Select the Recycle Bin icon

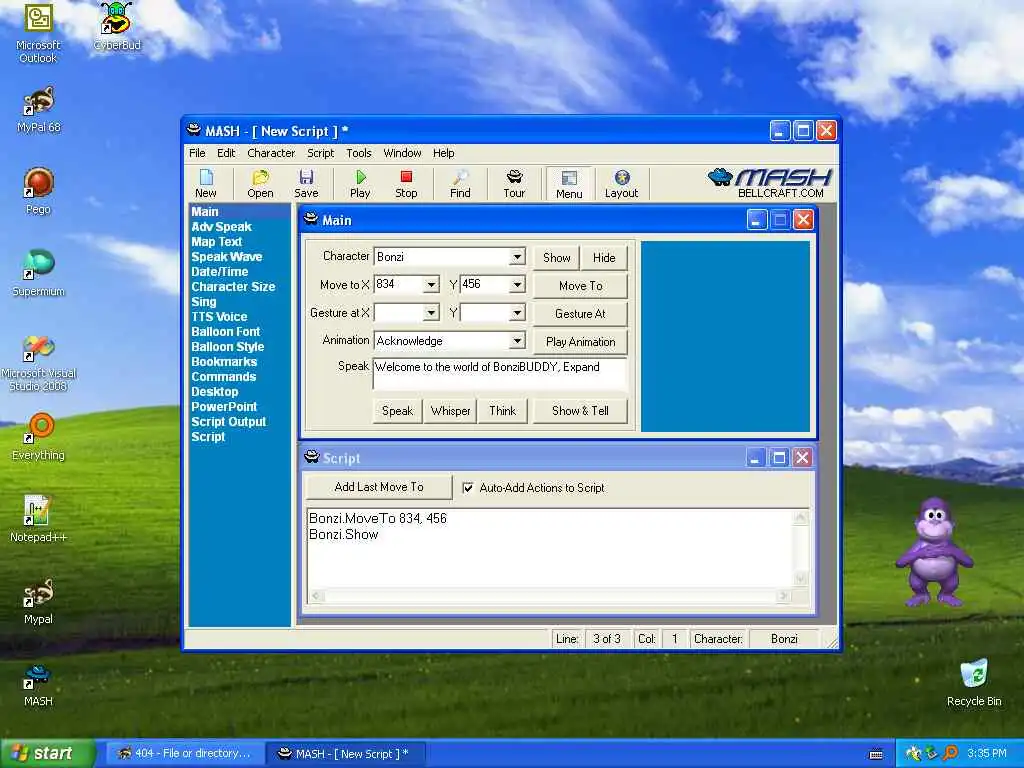click(974, 682)
